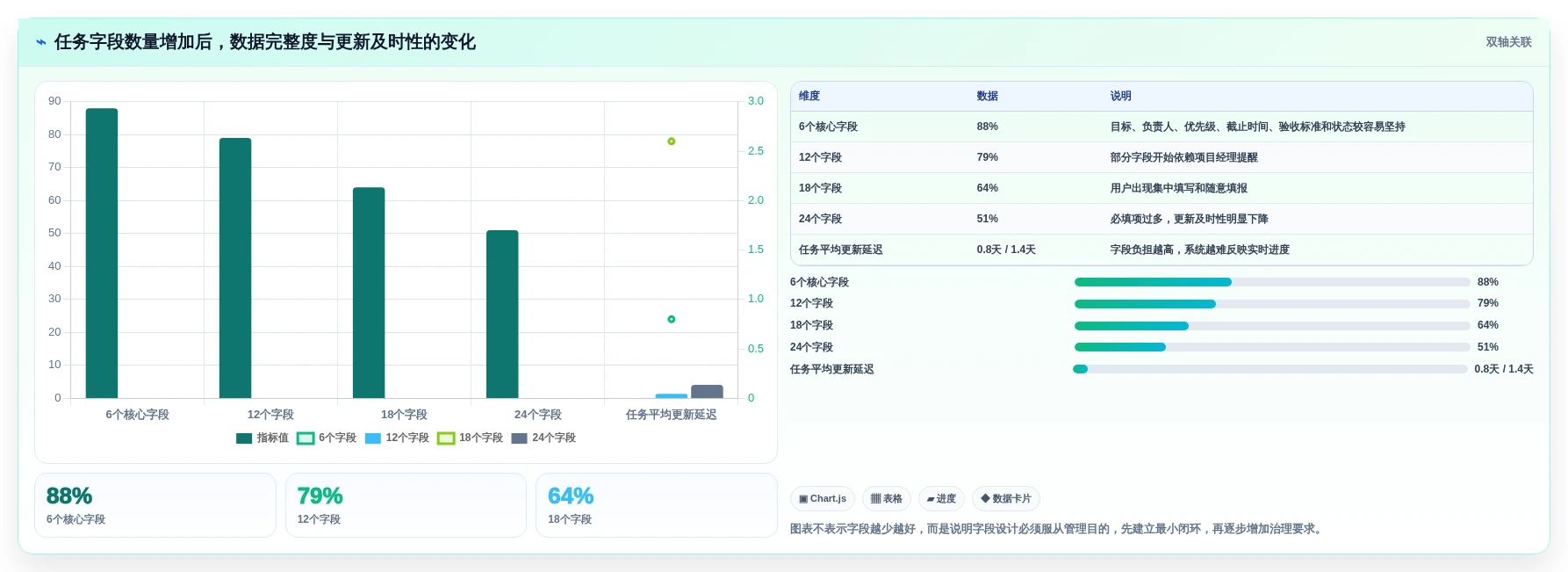Click the 24个字段 bar in chart
The image size is (1568, 572).
coord(502,314)
